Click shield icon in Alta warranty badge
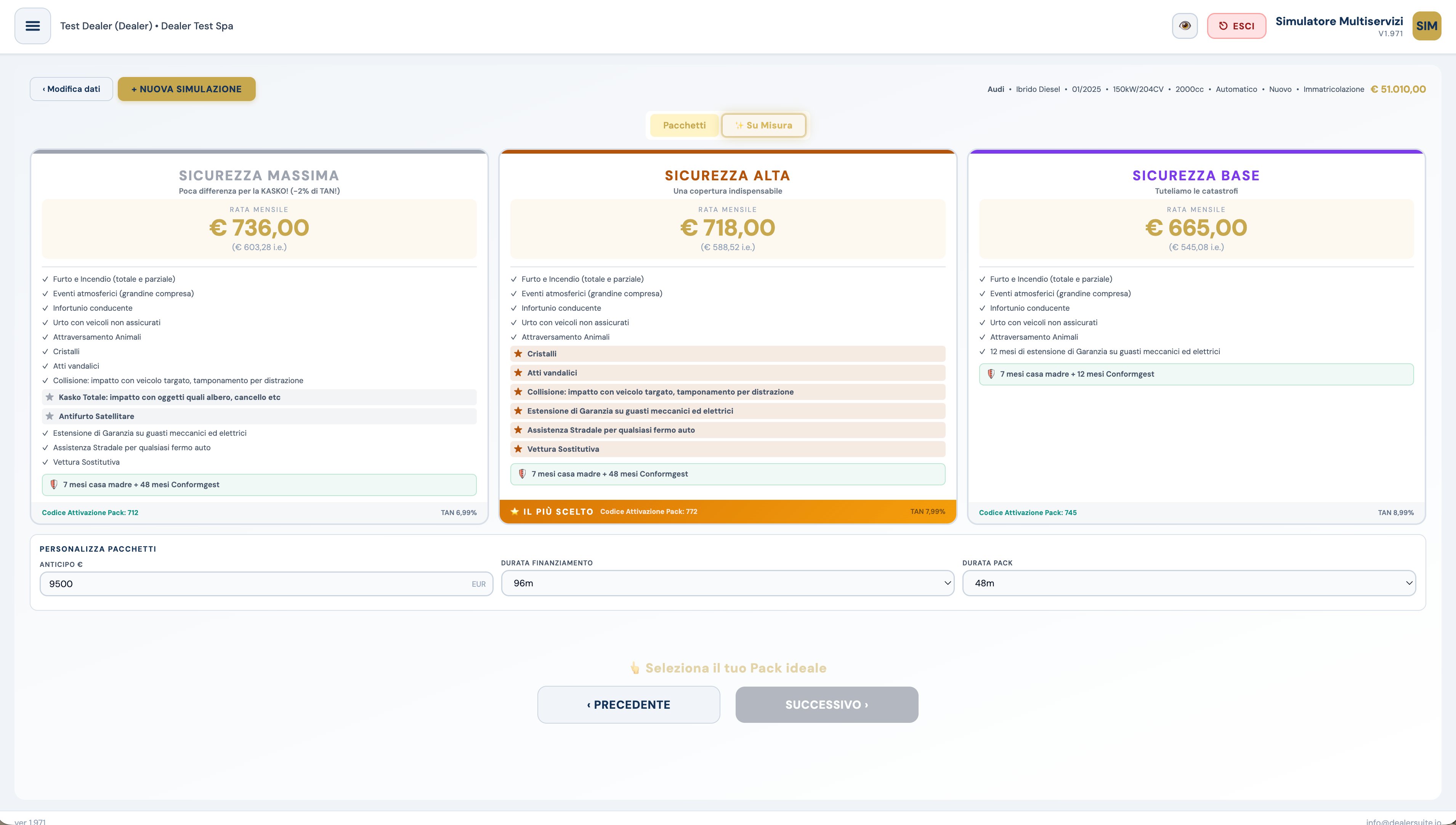Viewport: 1456px width, 825px height. pyautogui.click(x=522, y=474)
